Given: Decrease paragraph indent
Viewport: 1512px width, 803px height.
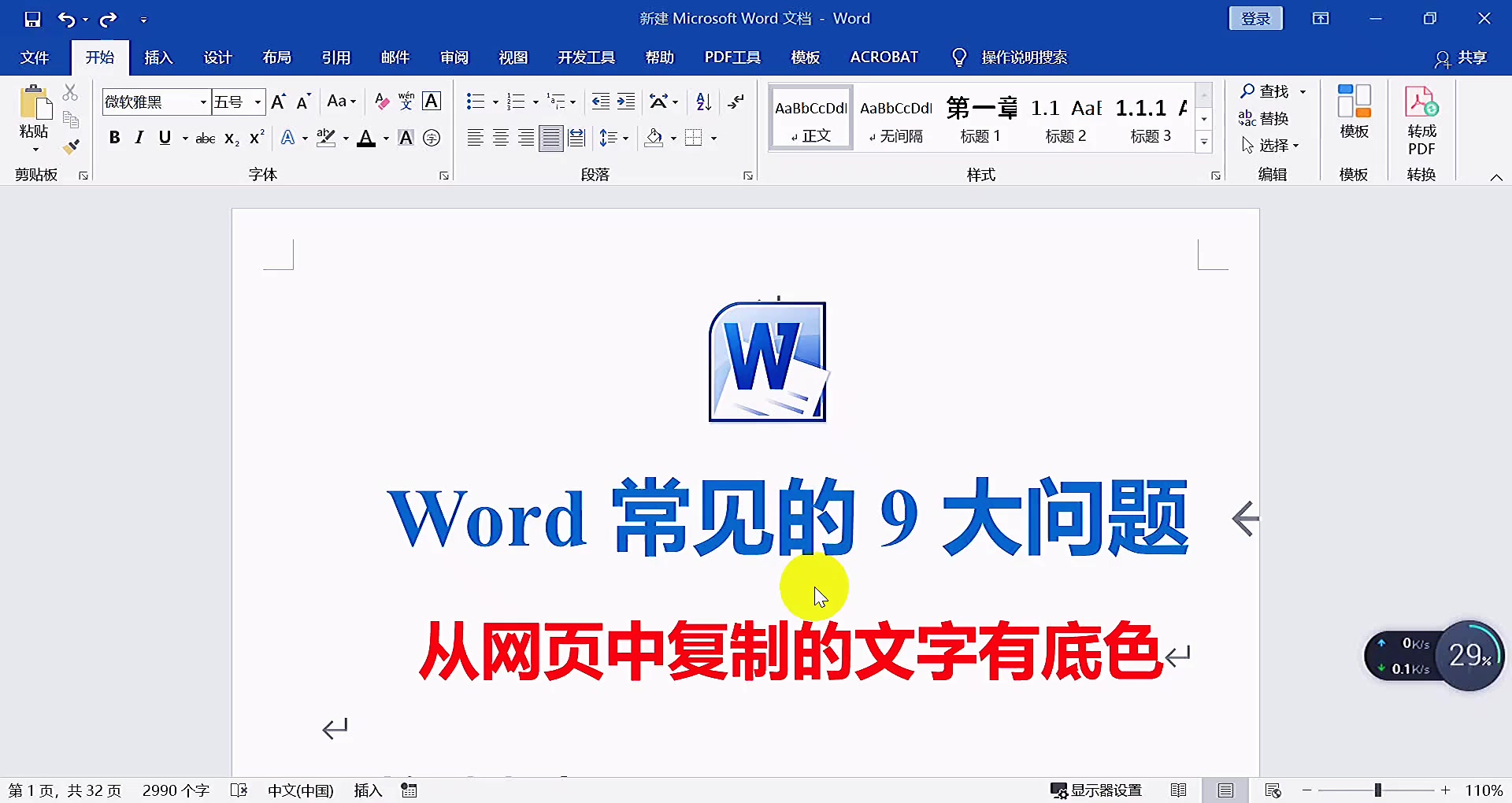Looking at the screenshot, I should coord(600,102).
